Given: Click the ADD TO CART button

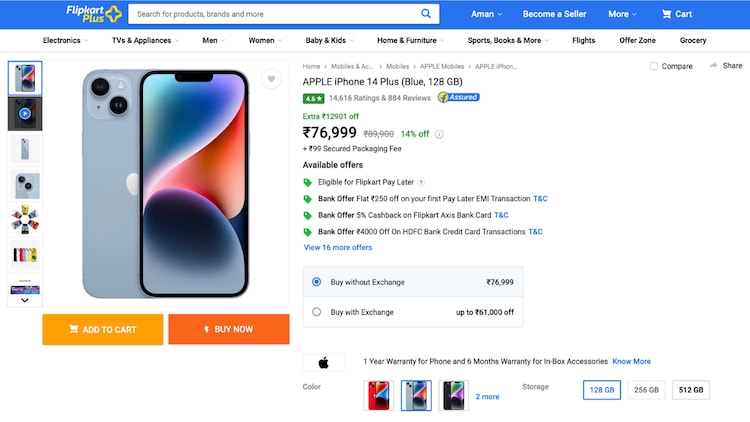Looking at the screenshot, I should point(102,329).
